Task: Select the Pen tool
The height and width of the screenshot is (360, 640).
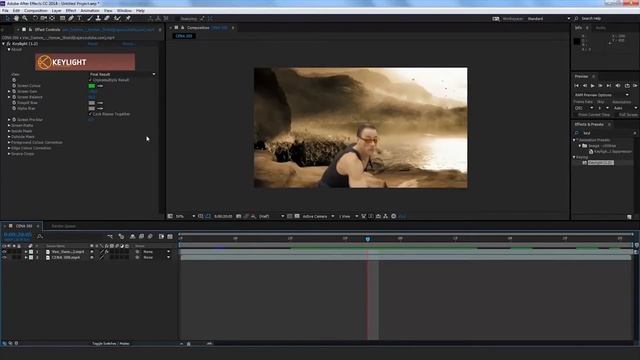Action: click(71, 18)
